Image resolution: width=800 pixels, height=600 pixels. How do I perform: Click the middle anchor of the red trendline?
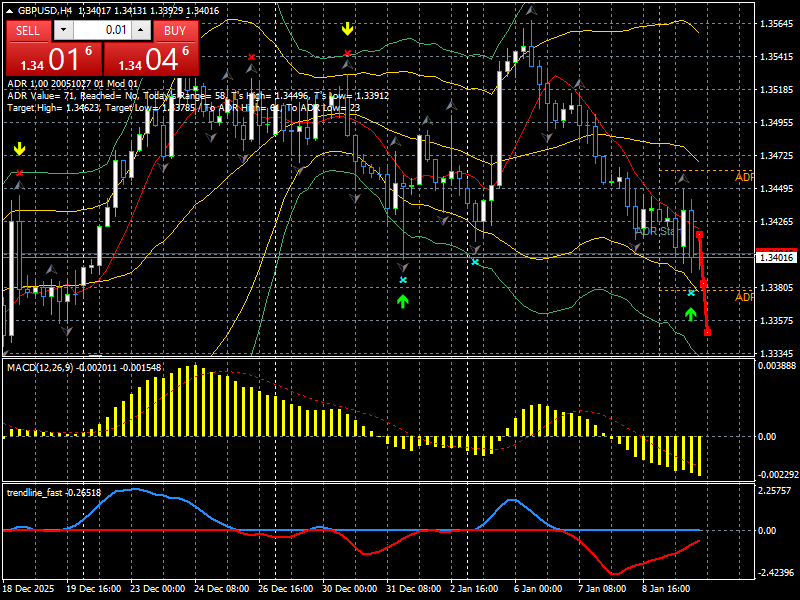coord(704,284)
